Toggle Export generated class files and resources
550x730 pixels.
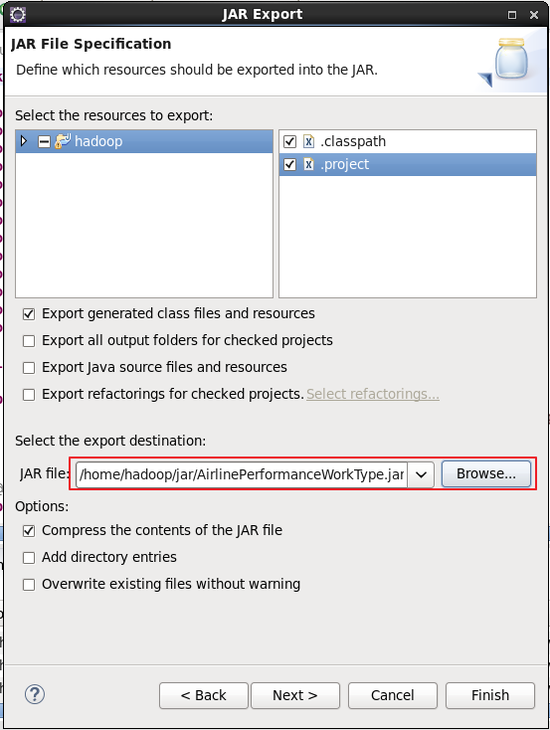tap(29, 314)
